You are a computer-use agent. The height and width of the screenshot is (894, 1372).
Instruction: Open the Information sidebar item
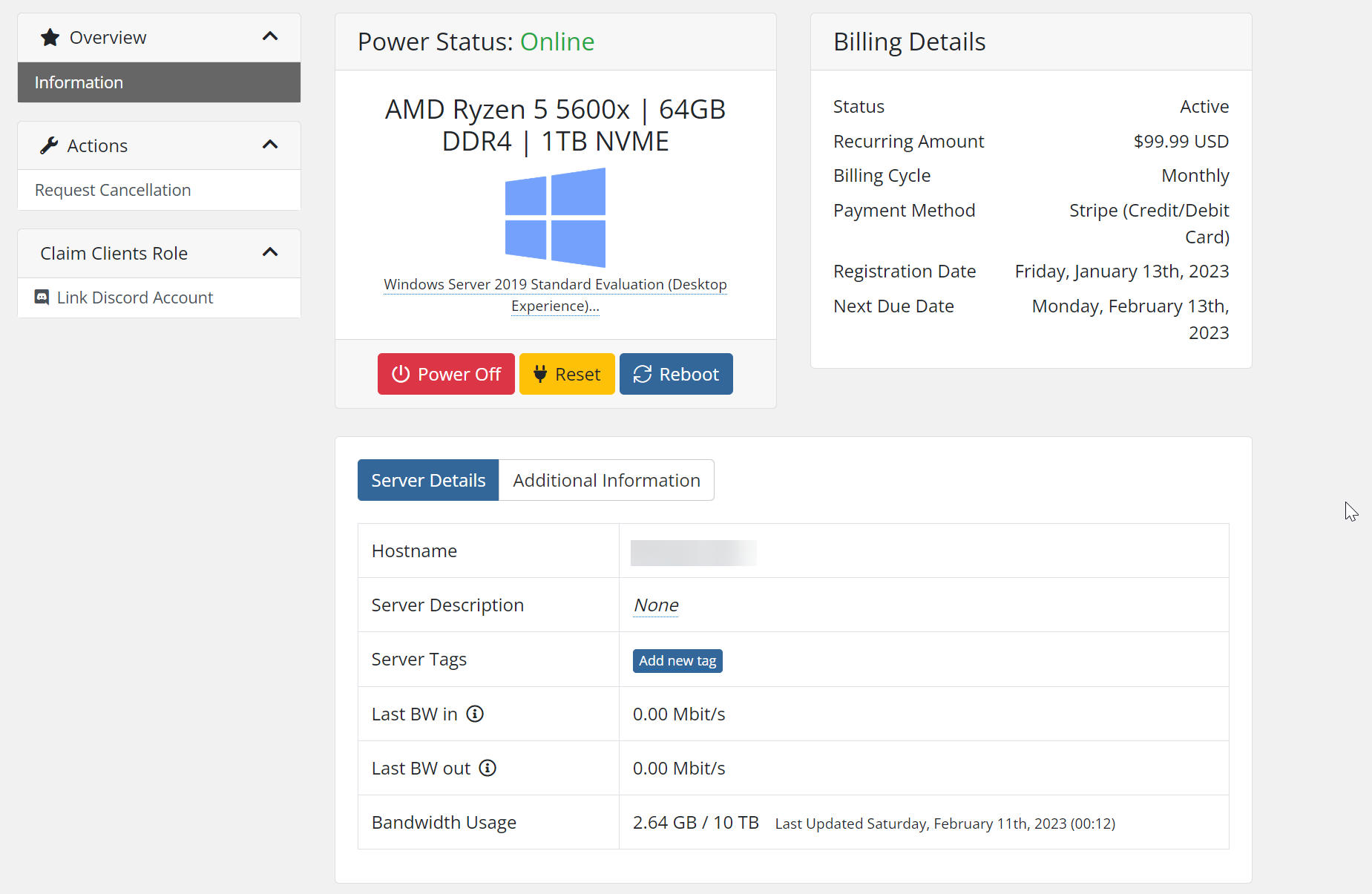(x=159, y=82)
